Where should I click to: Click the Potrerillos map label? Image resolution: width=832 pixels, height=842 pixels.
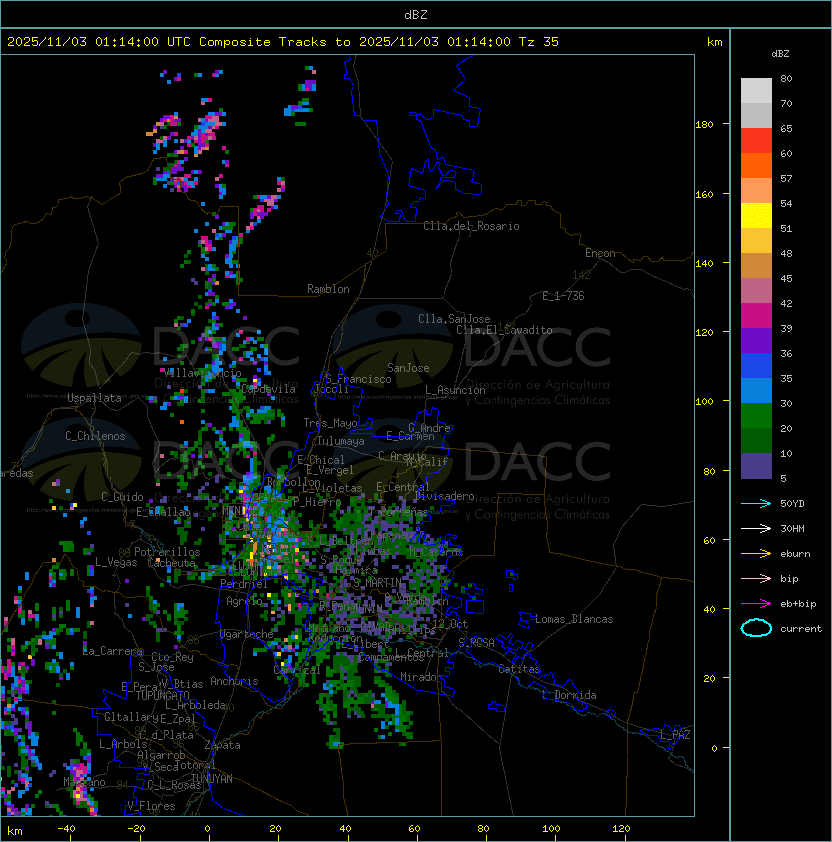pos(167,552)
